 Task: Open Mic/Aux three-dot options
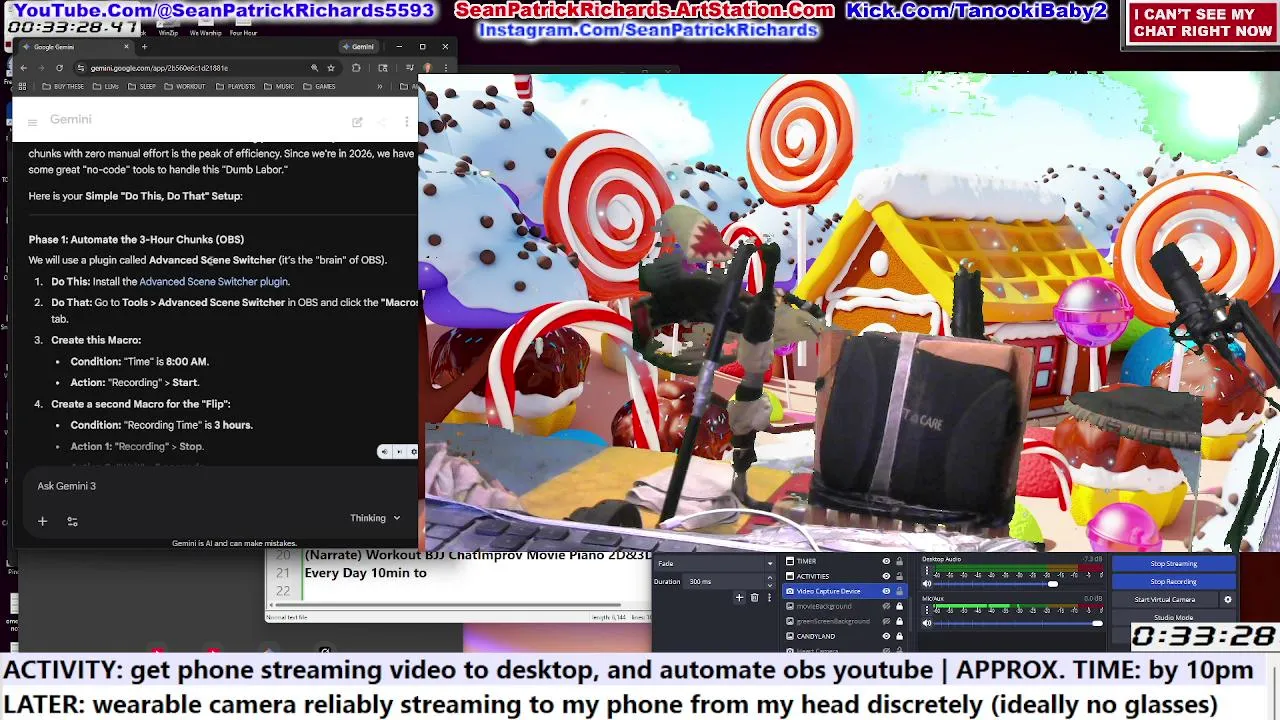927,610
